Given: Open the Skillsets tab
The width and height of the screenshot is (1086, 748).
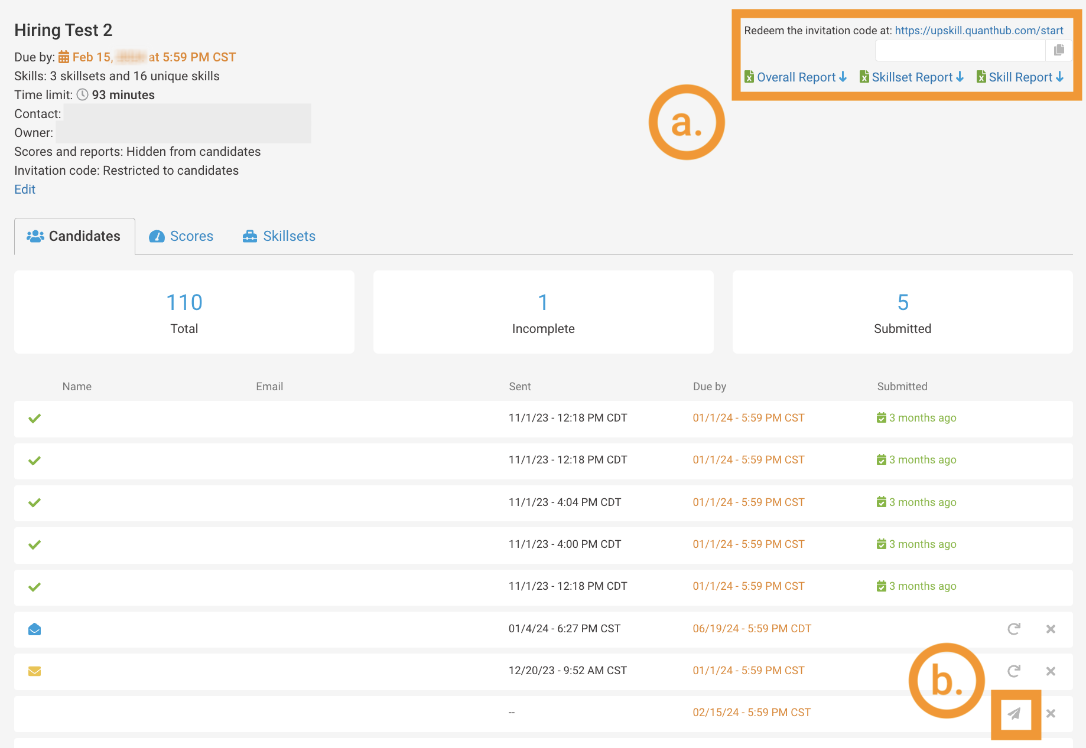Looking at the screenshot, I should tap(279, 236).
